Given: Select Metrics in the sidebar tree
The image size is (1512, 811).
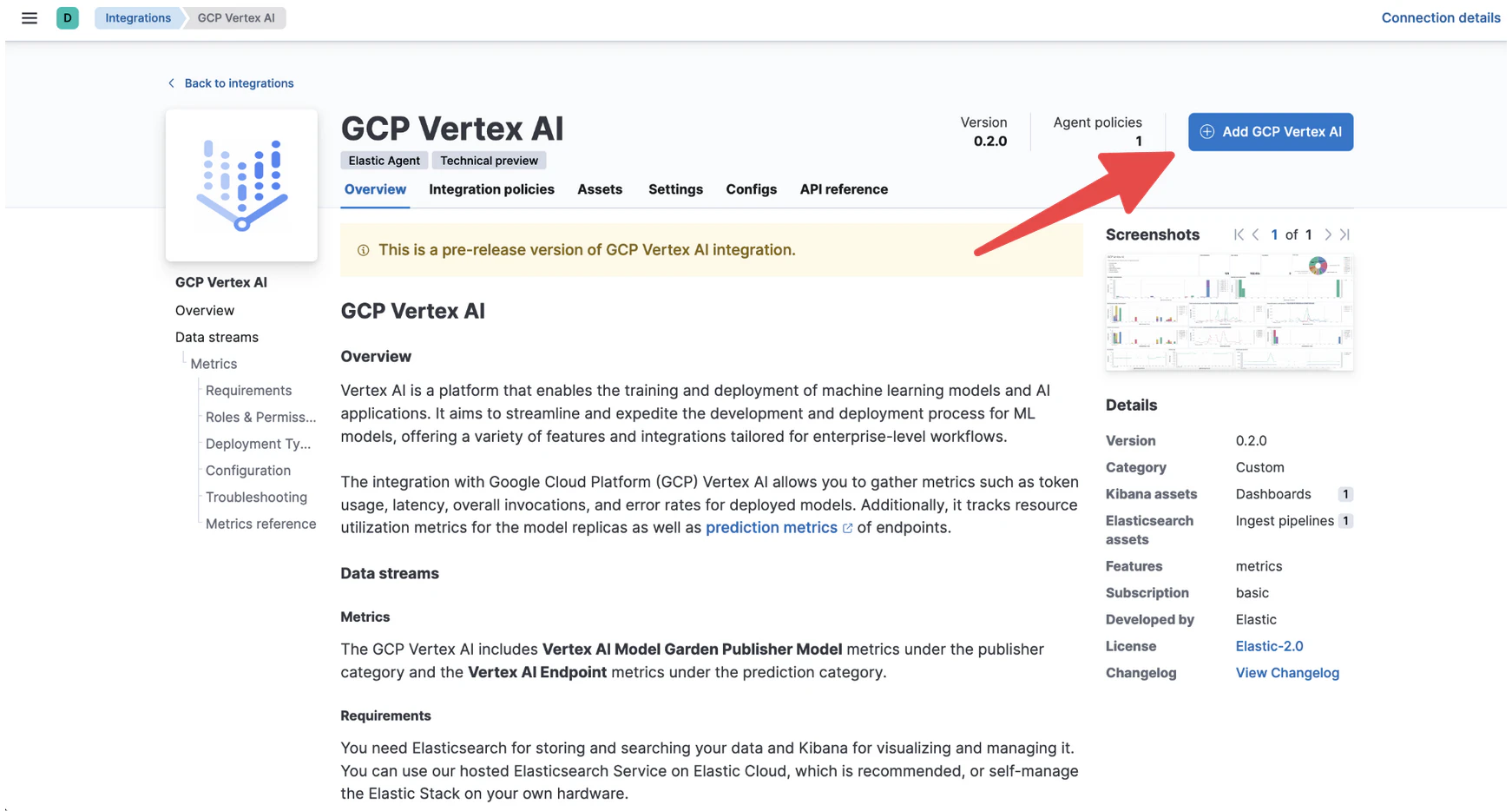Looking at the screenshot, I should (214, 364).
